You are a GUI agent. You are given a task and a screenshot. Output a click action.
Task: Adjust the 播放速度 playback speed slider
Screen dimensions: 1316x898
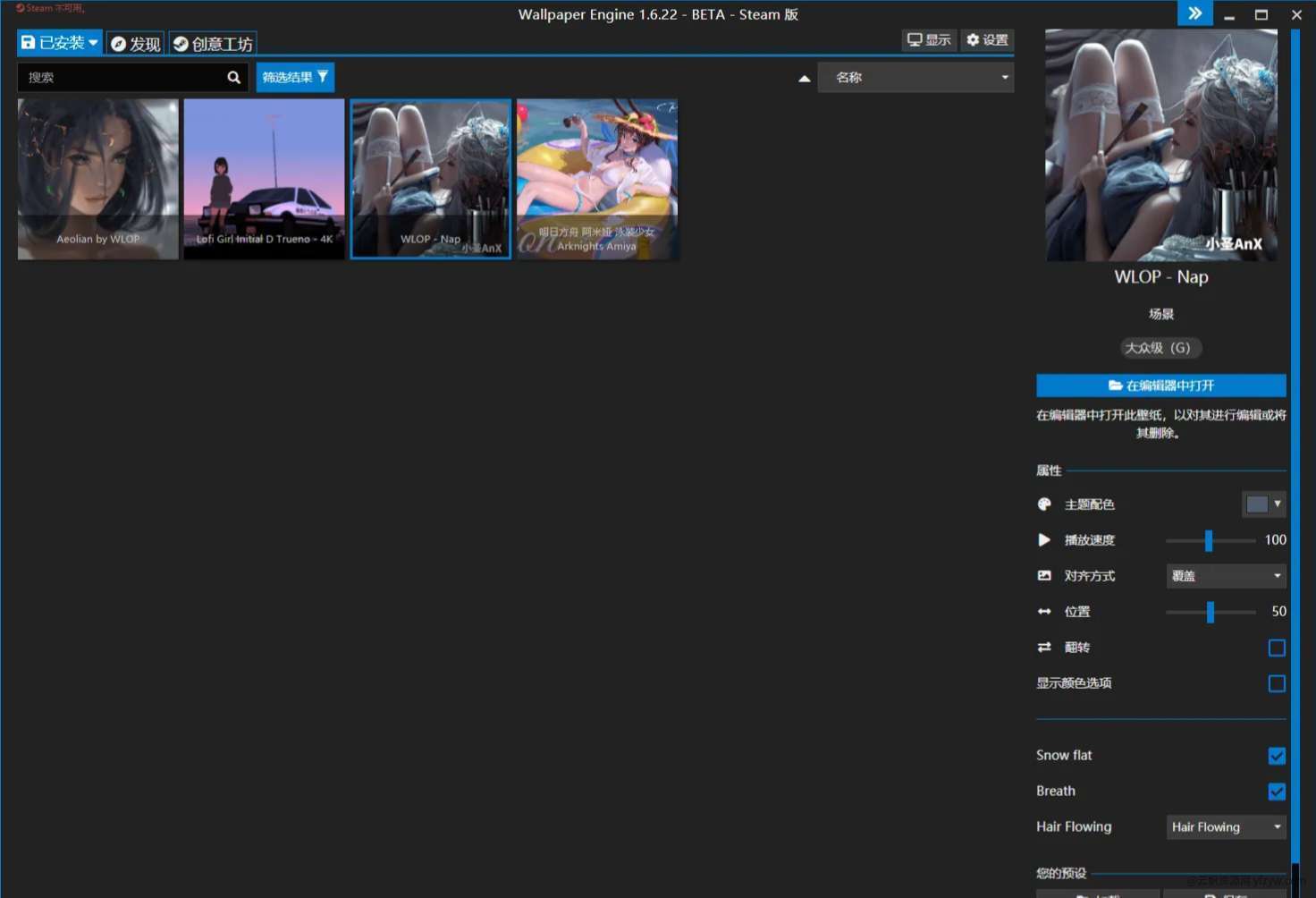pyautogui.click(x=1209, y=540)
